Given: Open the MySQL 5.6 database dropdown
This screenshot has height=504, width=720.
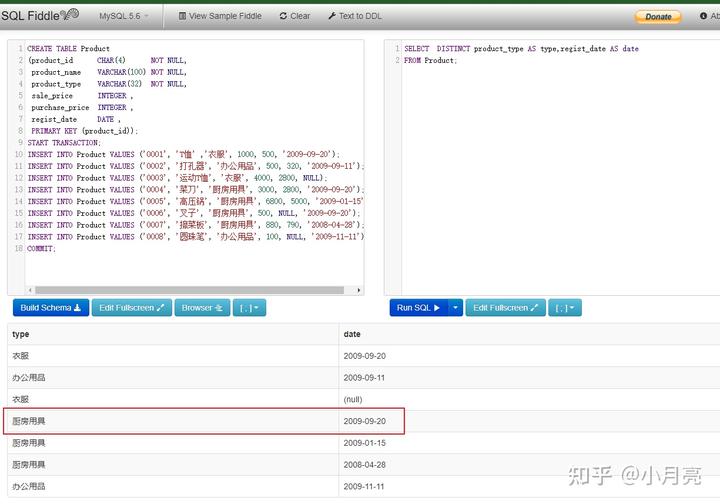Looking at the screenshot, I should pos(124,16).
